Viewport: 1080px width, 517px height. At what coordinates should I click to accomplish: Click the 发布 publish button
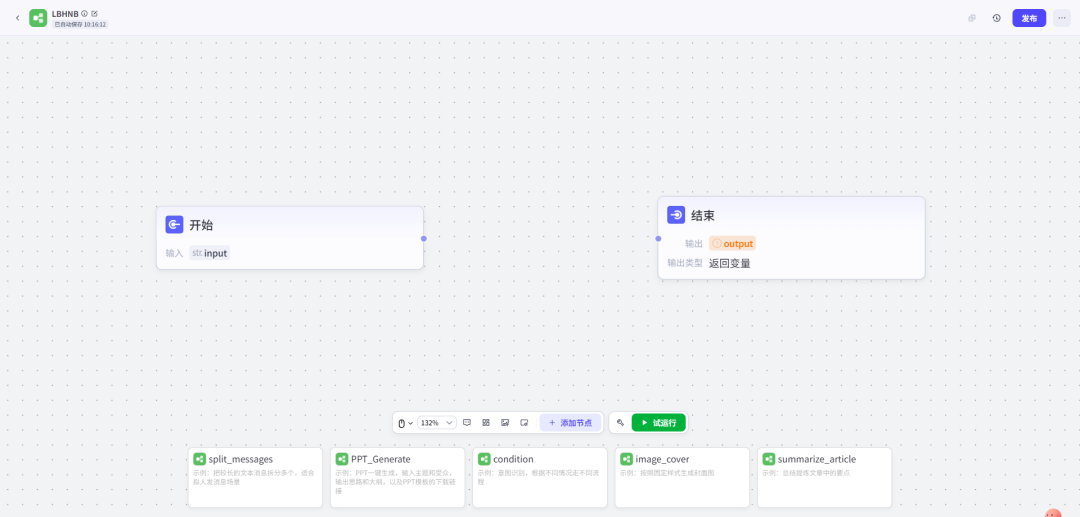pos(1029,18)
